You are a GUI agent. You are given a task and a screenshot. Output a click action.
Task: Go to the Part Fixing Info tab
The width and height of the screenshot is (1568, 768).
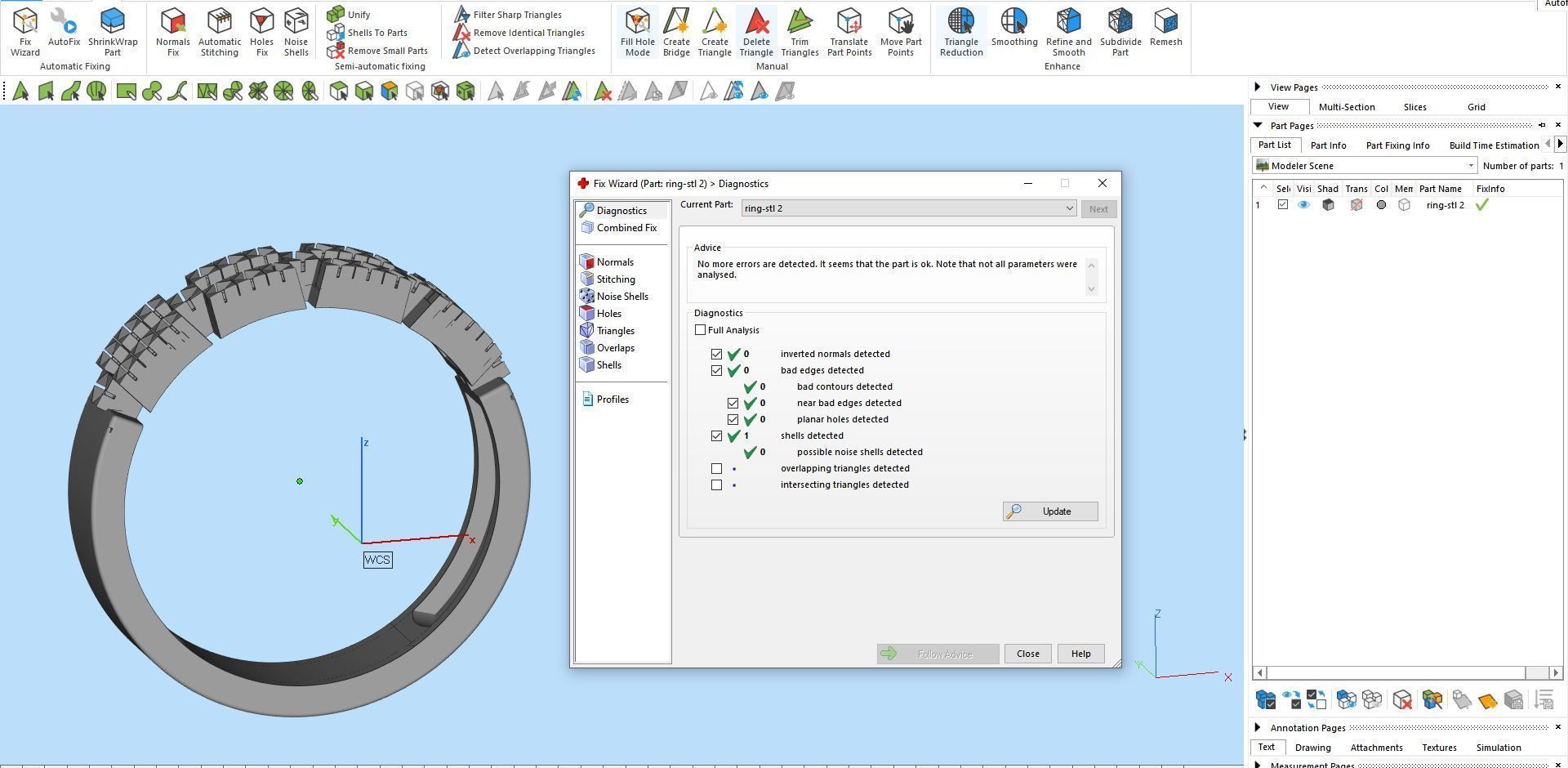pyautogui.click(x=1397, y=145)
